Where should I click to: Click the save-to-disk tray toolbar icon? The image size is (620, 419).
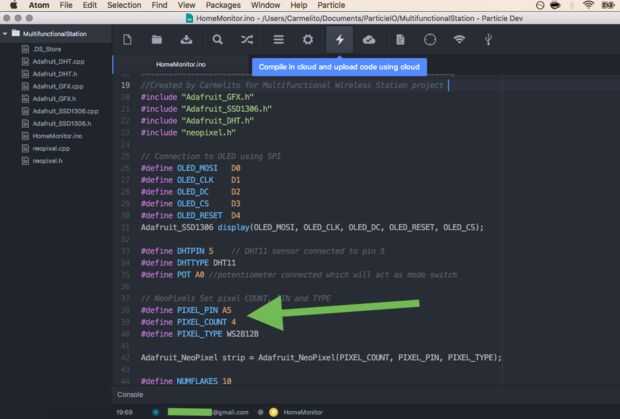pos(186,40)
